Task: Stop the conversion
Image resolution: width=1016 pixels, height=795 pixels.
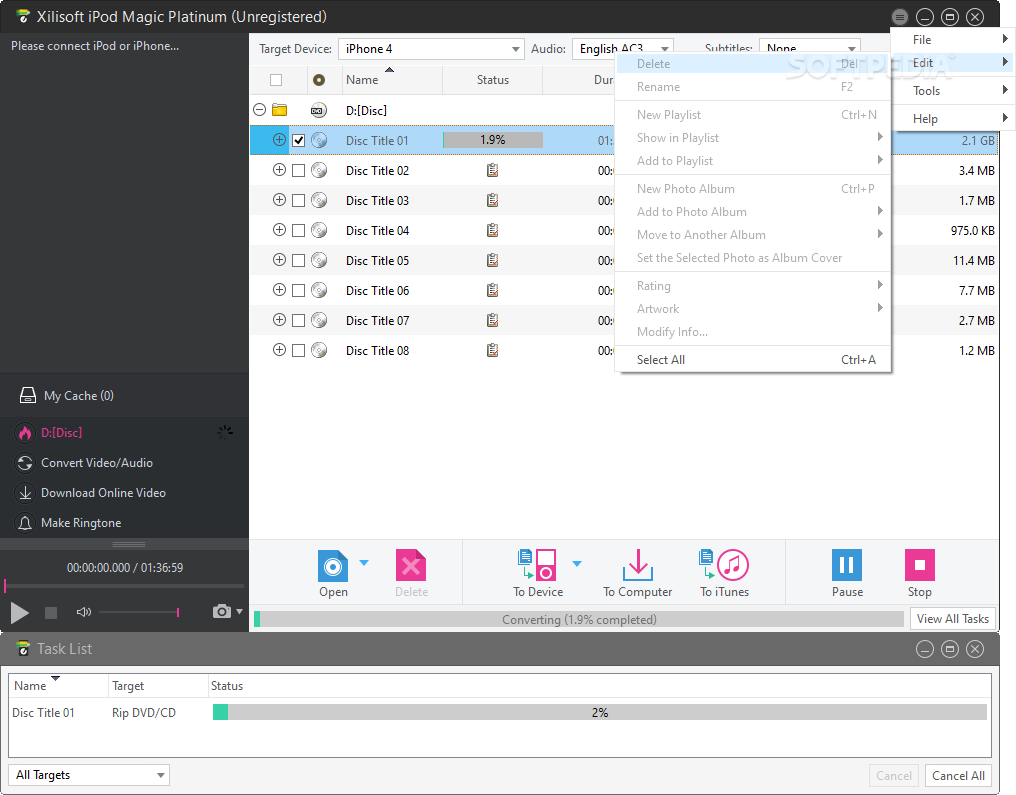Action: (919, 565)
